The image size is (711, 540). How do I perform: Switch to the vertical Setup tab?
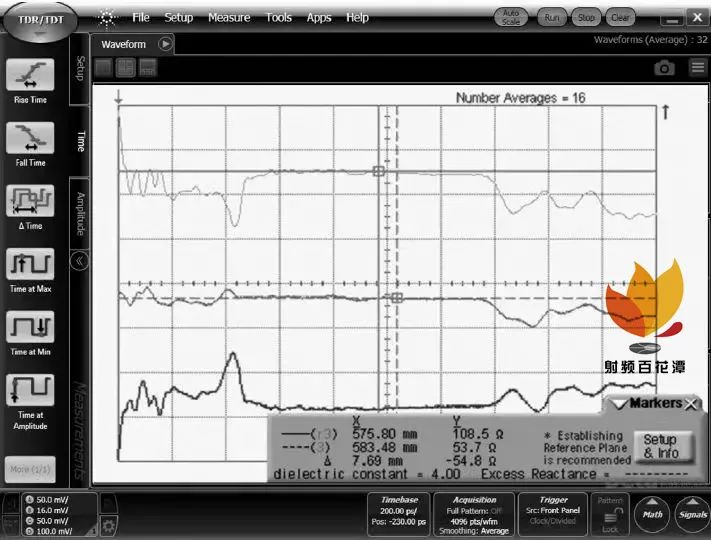click(80, 68)
